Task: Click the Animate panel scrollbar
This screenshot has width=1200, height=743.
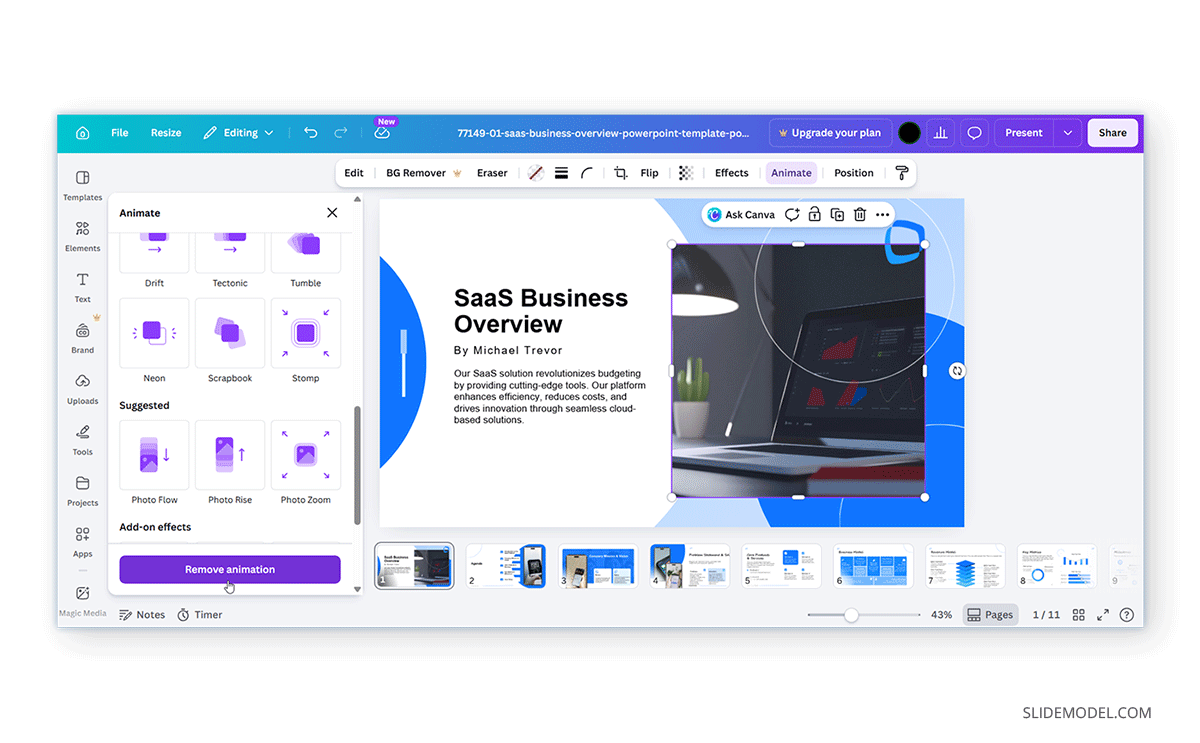Action: [x=358, y=465]
